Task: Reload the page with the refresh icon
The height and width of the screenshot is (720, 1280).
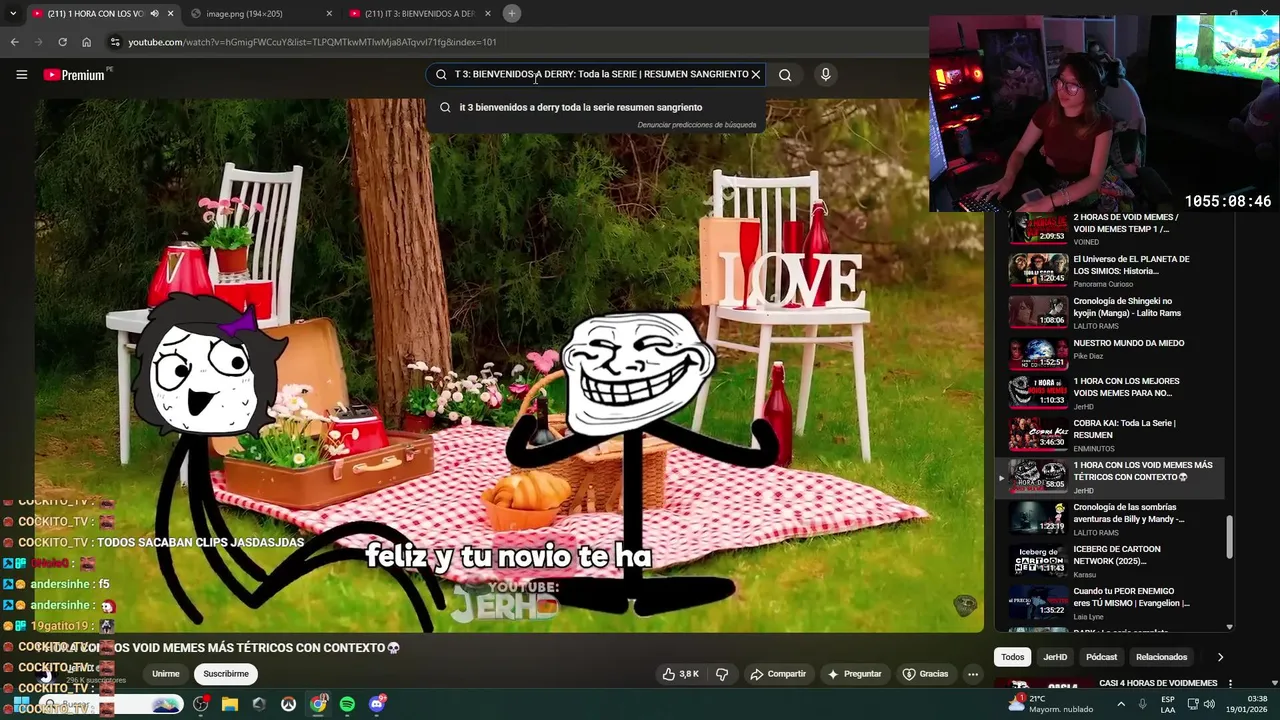Action: [62, 42]
